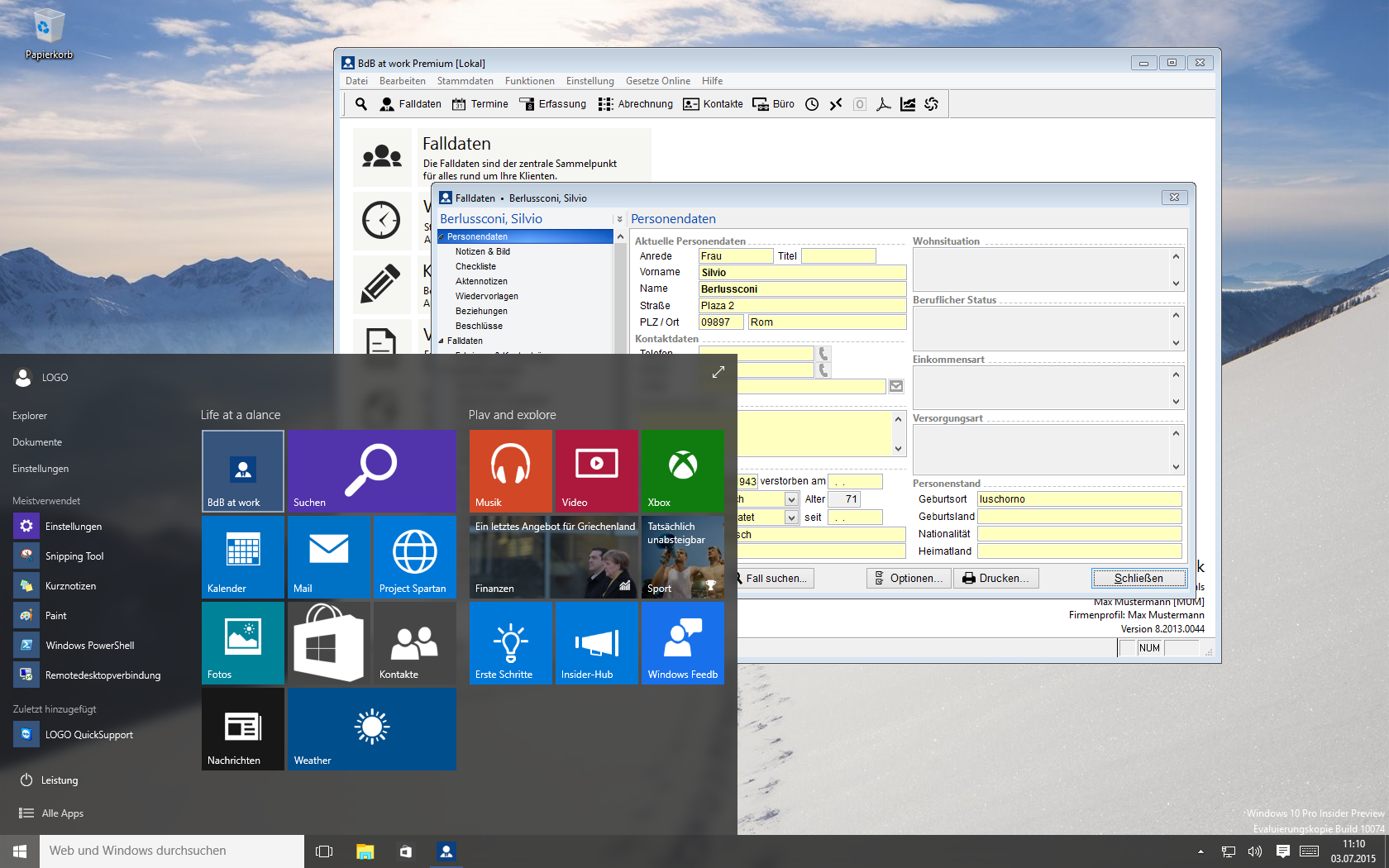Open the Stammdaten menu
The height and width of the screenshot is (868, 1389).
465,81
